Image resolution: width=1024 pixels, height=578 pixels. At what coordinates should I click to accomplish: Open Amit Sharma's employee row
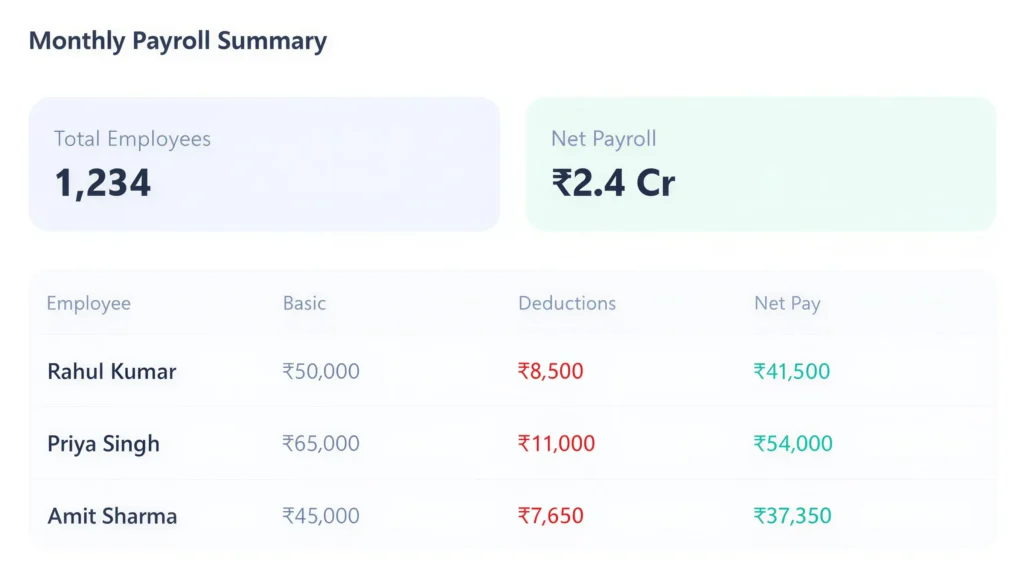(x=112, y=516)
